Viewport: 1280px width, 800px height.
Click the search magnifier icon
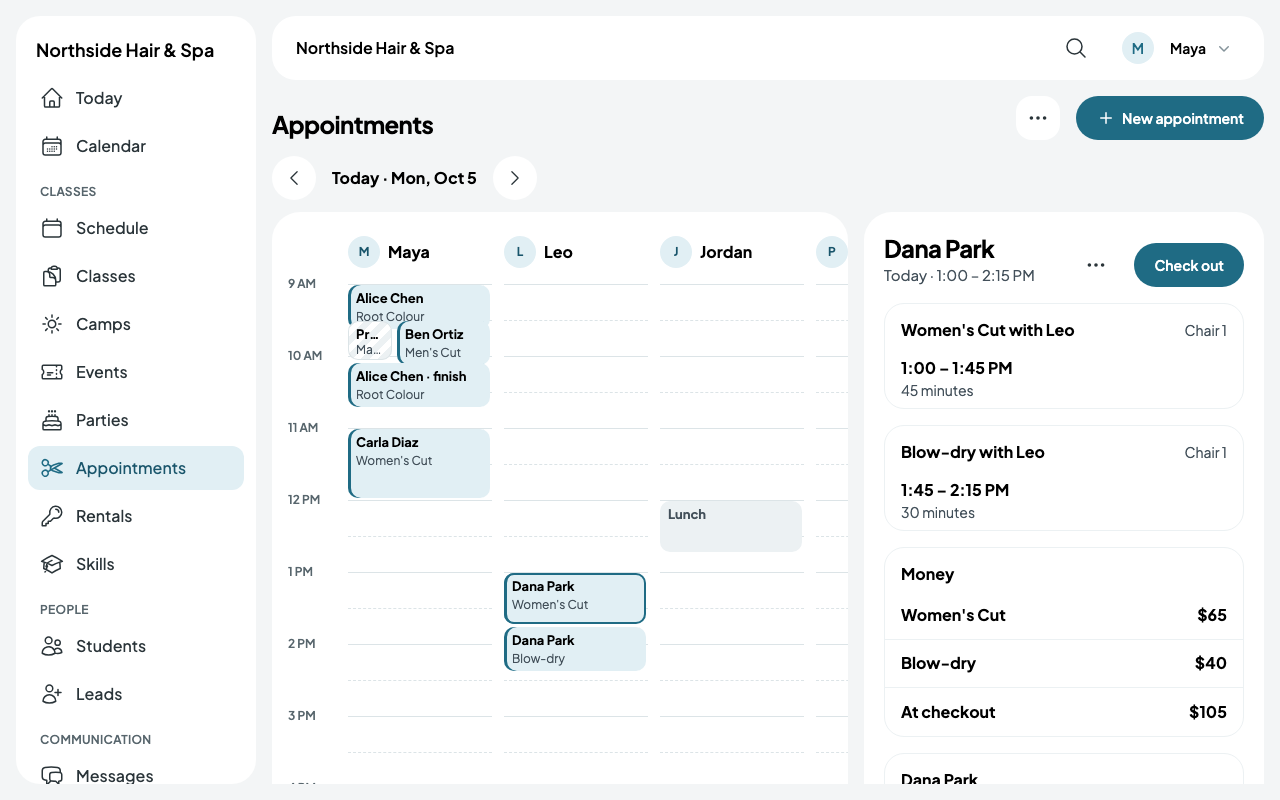(1076, 48)
